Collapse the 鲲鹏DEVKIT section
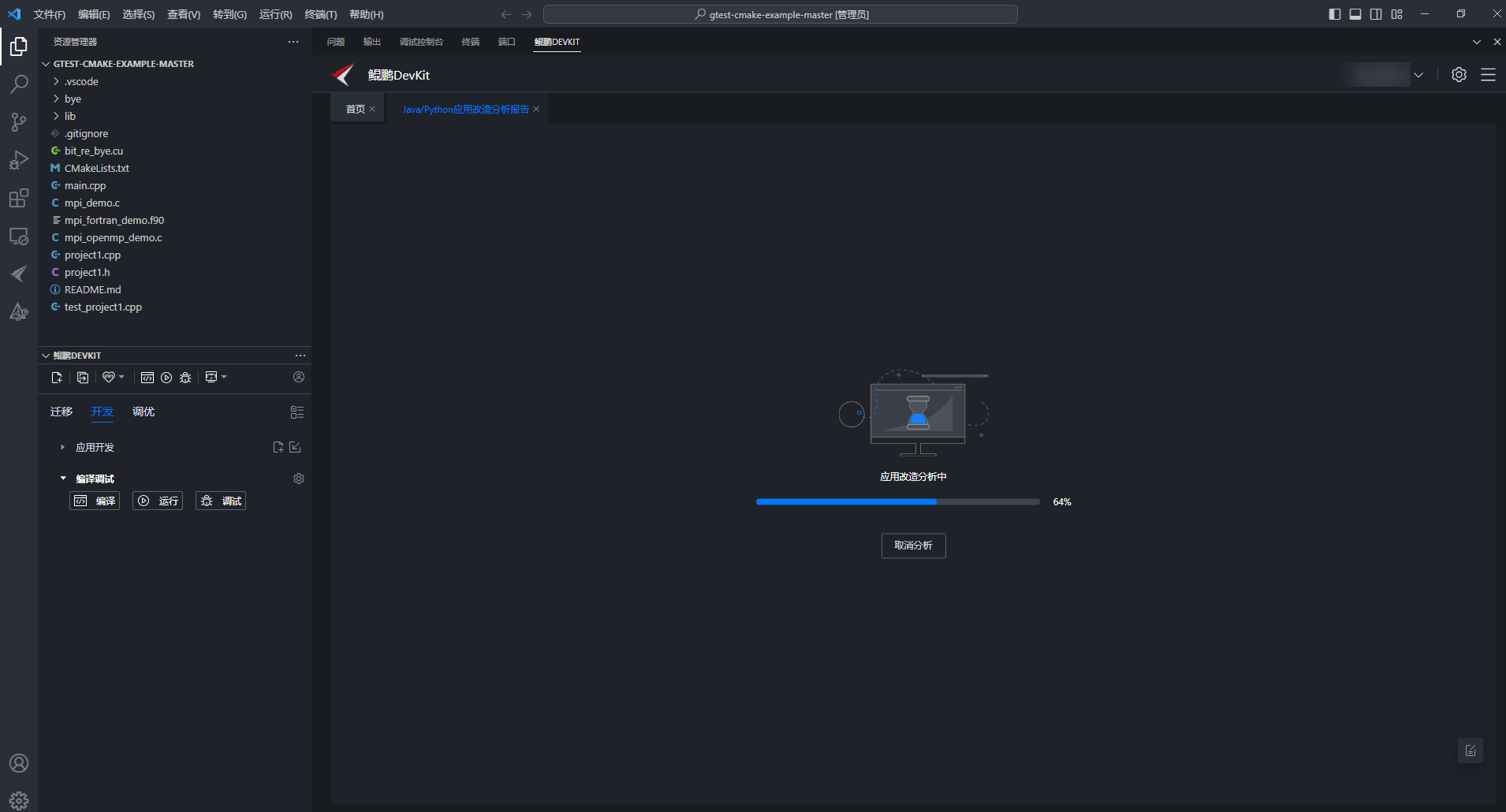1506x812 pixels. click(46, 356)
